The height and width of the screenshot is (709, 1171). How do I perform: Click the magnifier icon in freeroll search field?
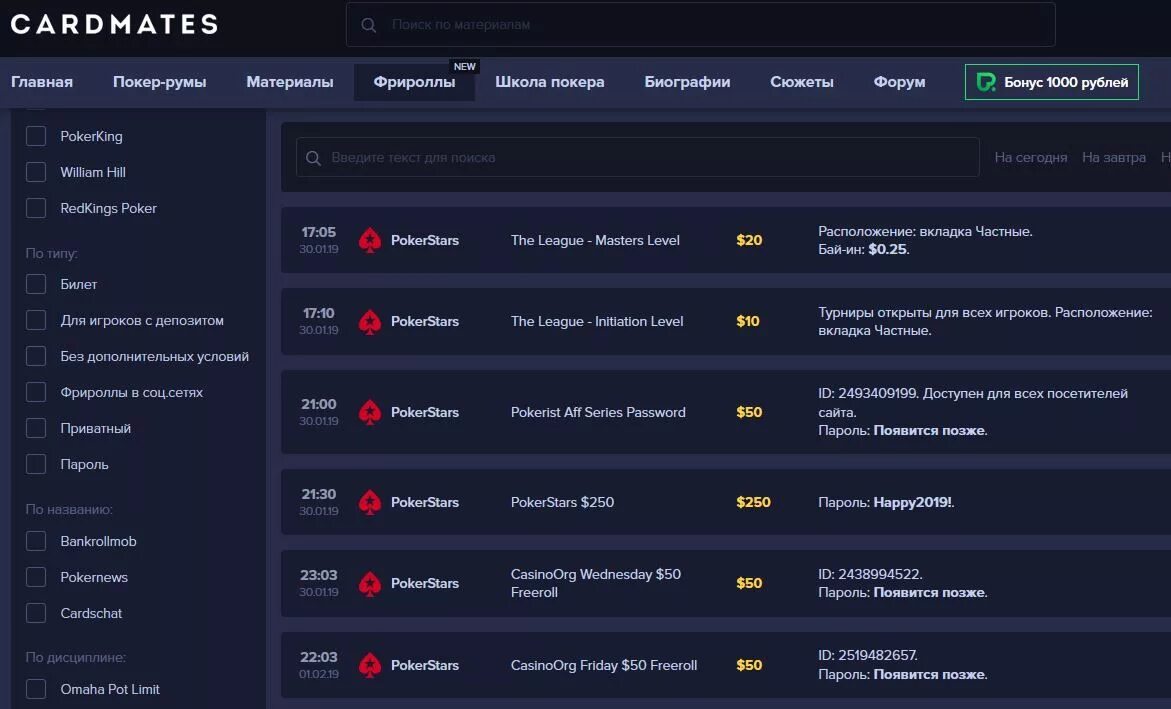314,158
